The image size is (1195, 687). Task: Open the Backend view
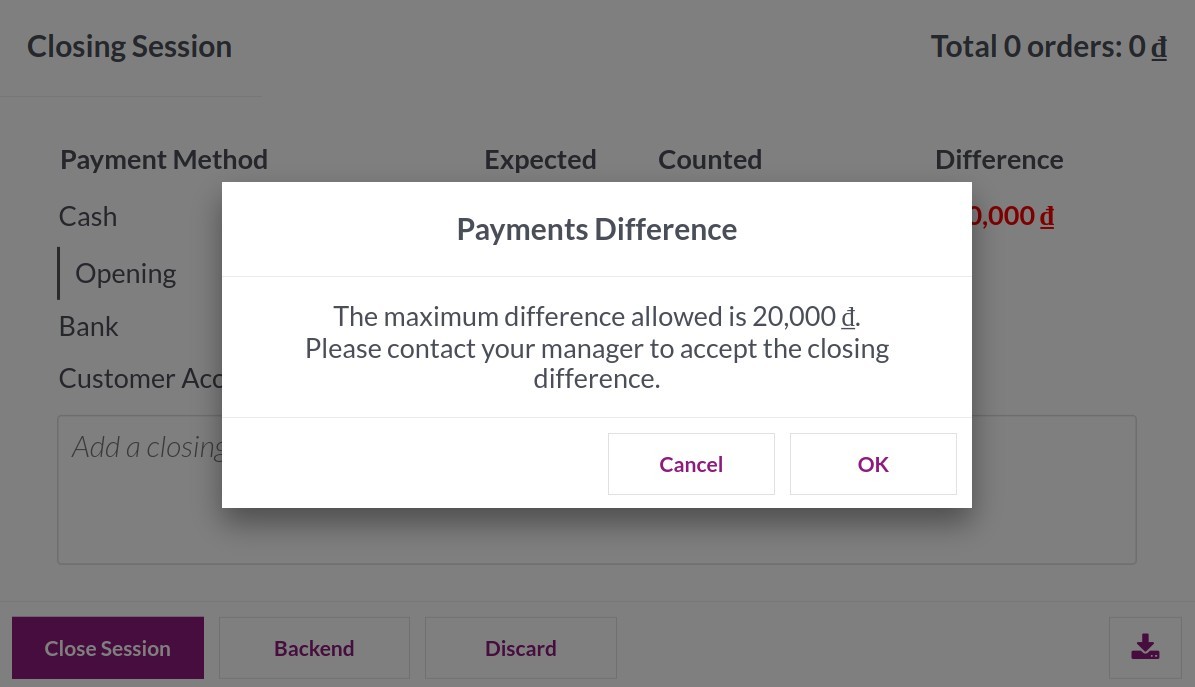point(314,647)
